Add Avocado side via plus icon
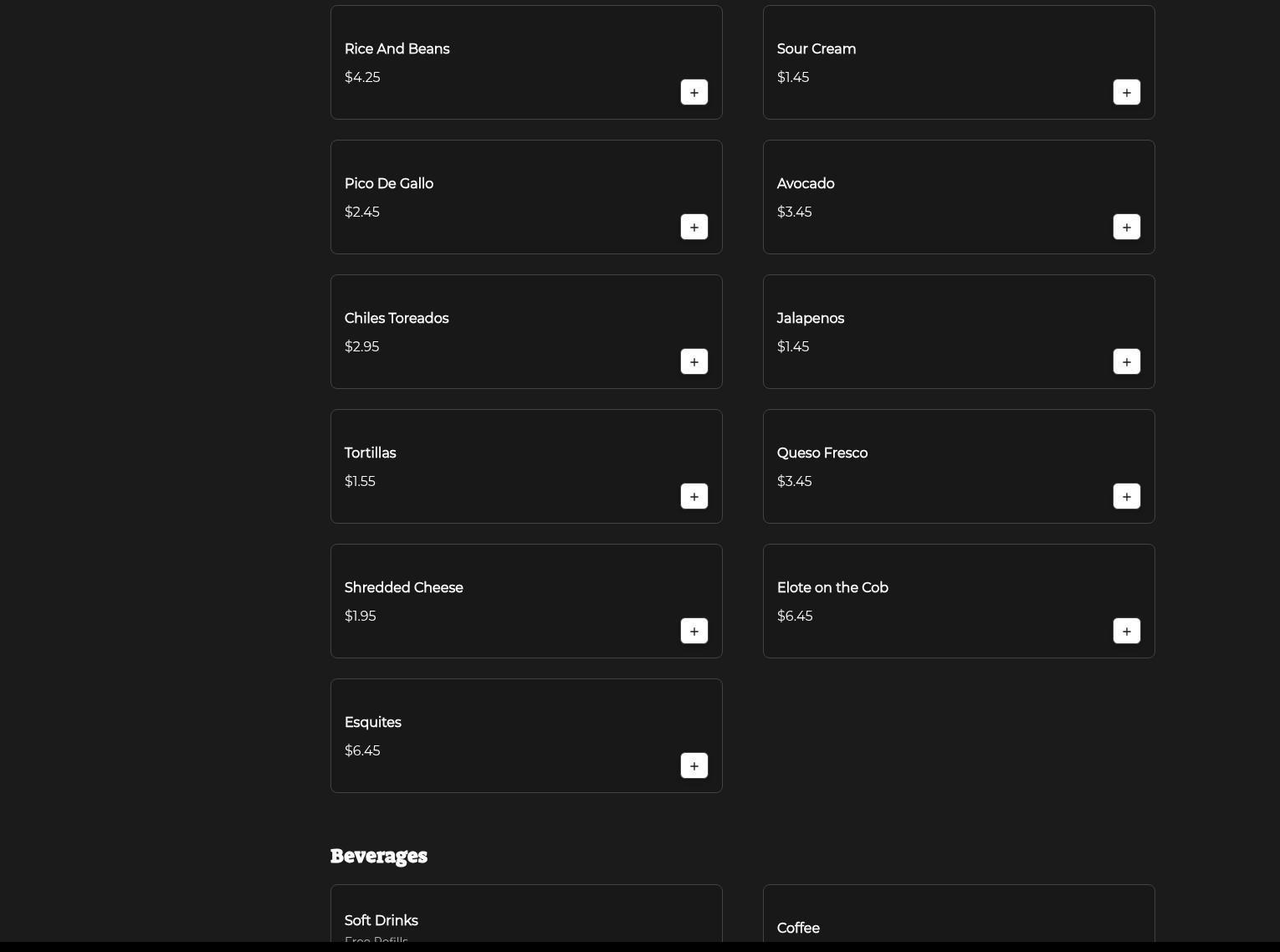 point(1127,227)
